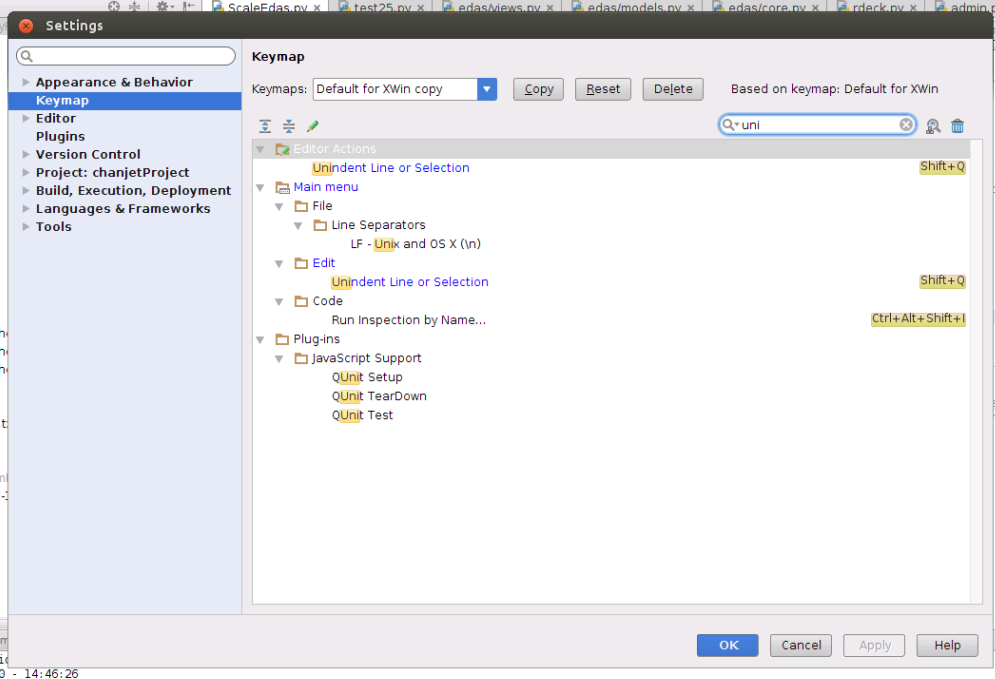Image resolution: width=995 pixels, height=679 pixels.
Task: Expand Languages & Frameworks category
Action: [26, 209]
